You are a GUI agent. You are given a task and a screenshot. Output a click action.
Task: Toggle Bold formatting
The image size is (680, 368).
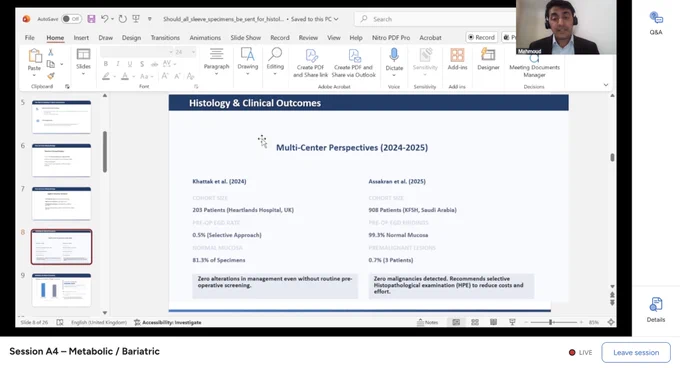click(105, 64)
